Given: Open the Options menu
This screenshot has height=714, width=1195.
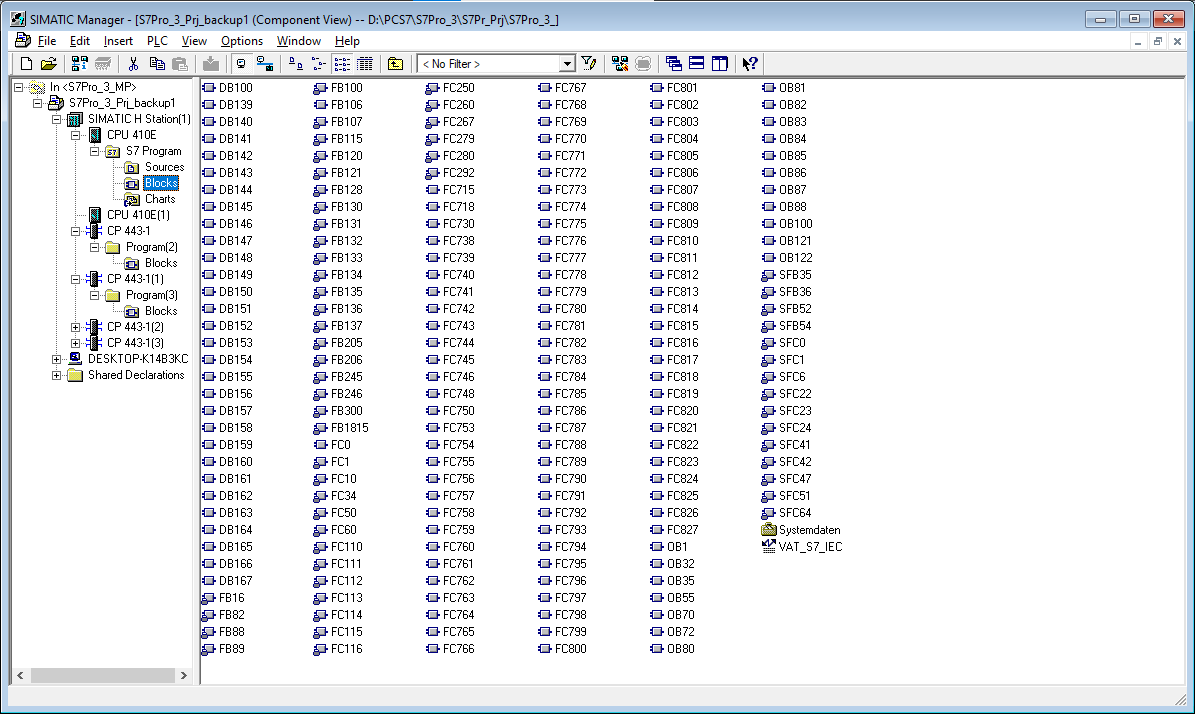Looking at the screenshot, I should [241, 41].
